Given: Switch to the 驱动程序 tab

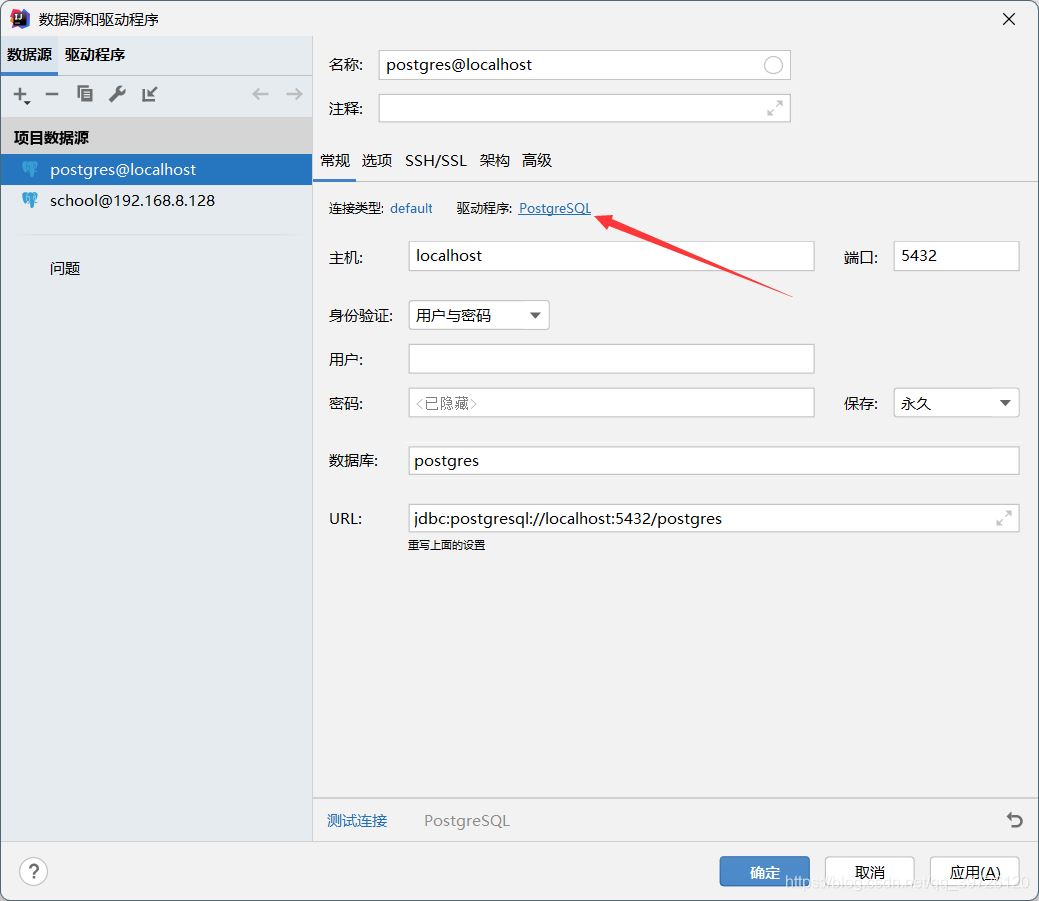Looking at the screenshot, I should [94, 55].
